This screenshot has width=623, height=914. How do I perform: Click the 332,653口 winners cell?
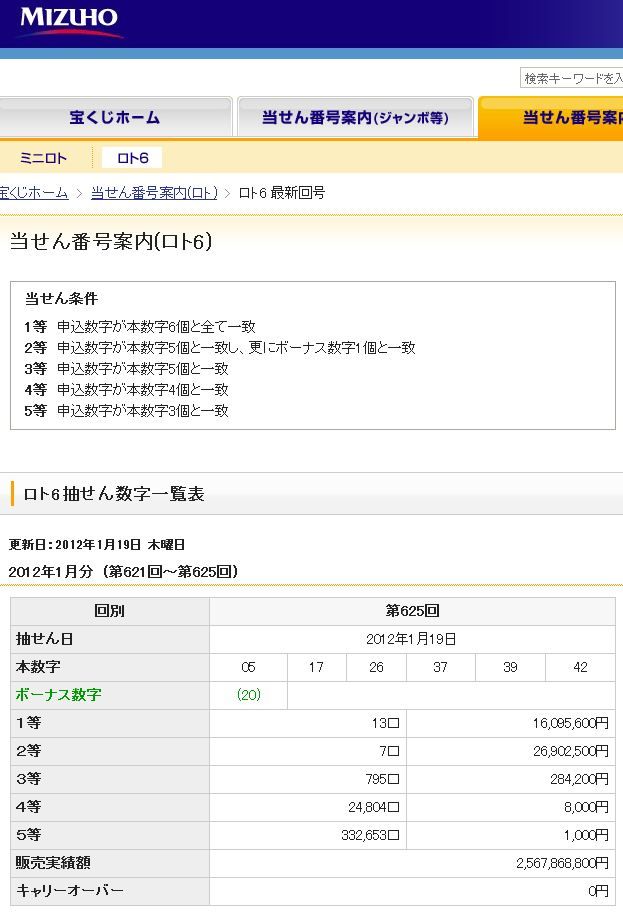tap(308, 835)
